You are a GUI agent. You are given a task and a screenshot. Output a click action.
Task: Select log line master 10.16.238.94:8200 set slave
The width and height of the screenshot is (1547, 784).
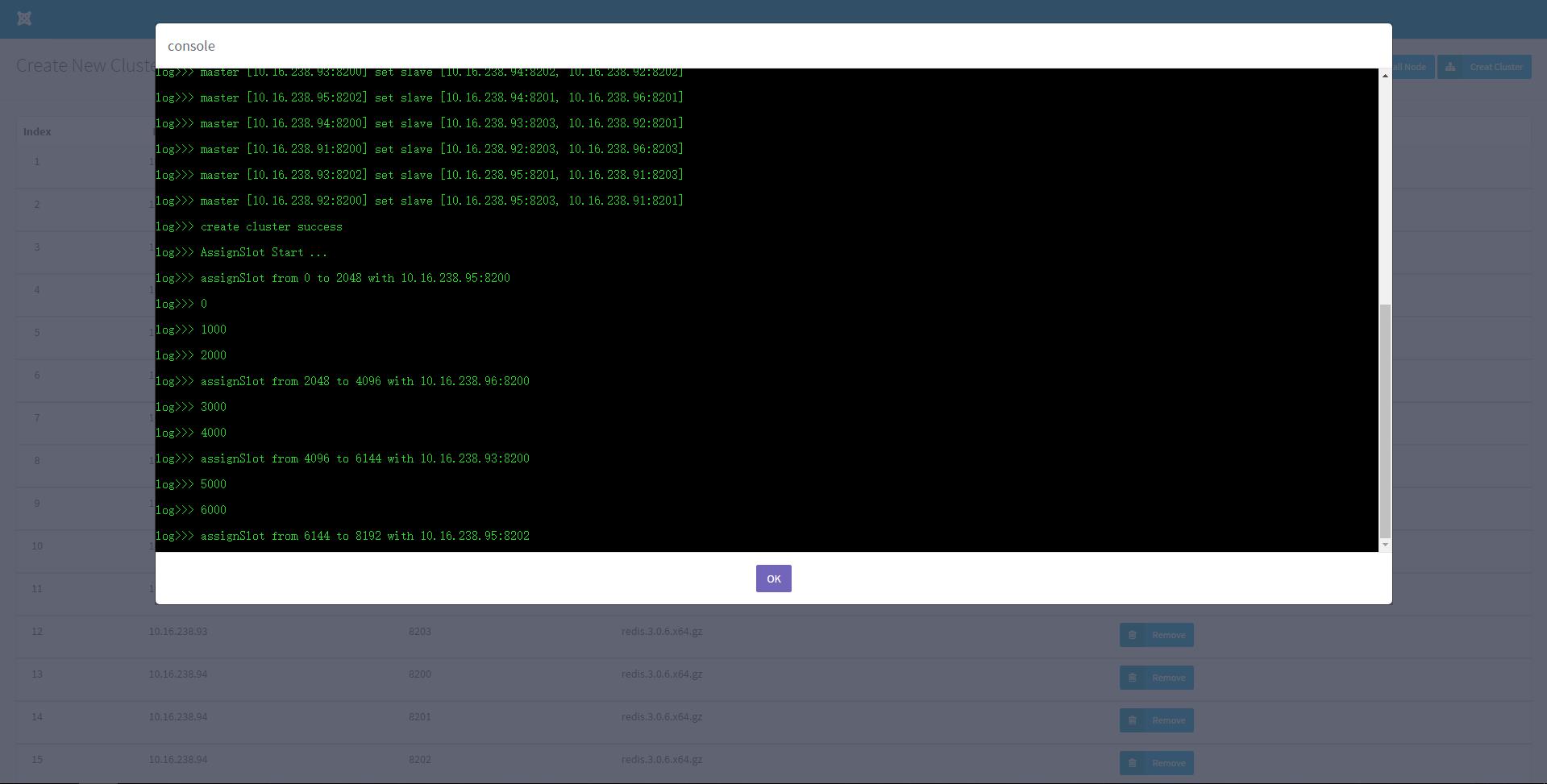[x=419, y=123]
